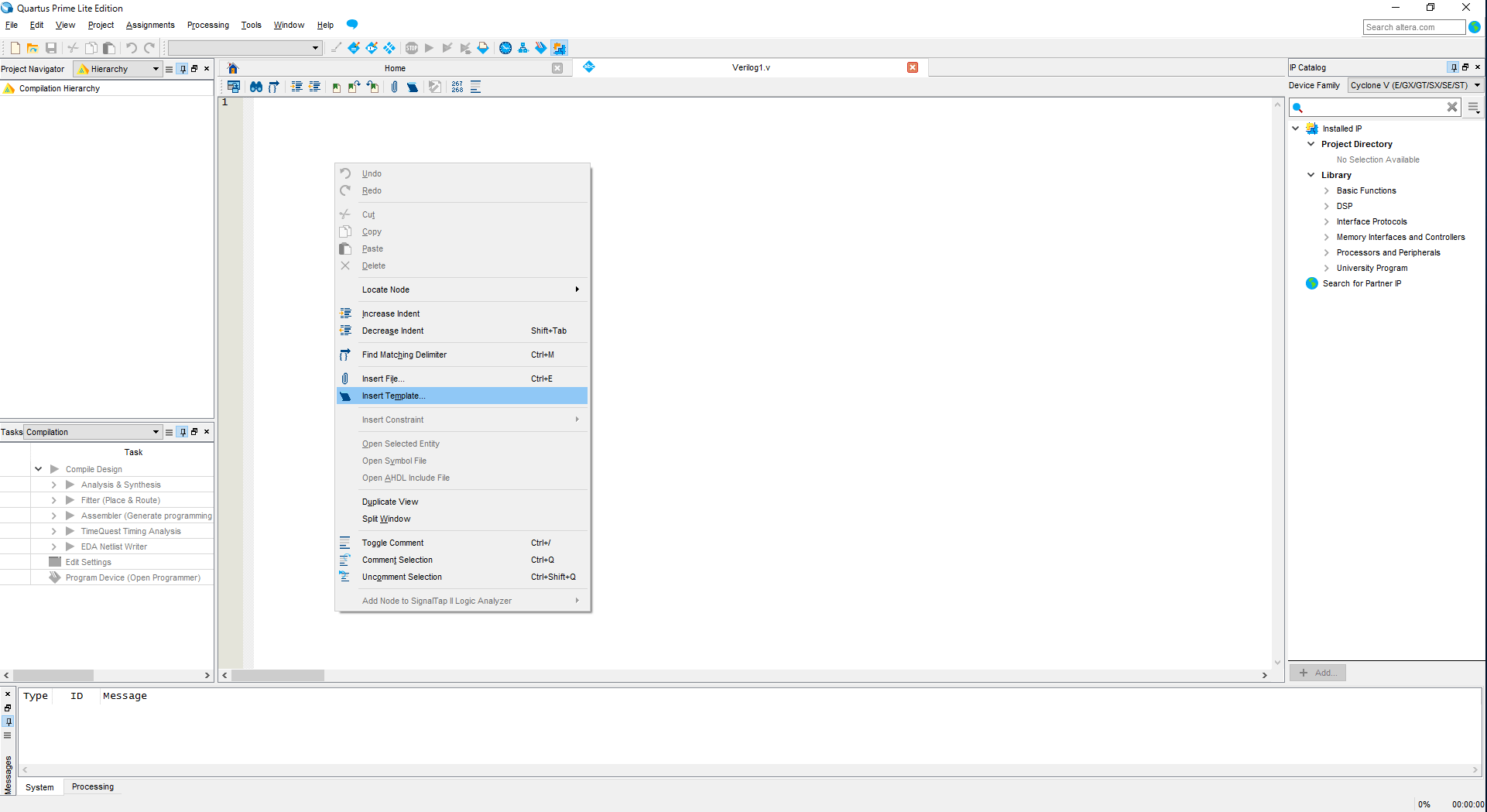1487x812 pixels.
Task: Click the IP Catalog search input field
Action: click(1375, 108)
